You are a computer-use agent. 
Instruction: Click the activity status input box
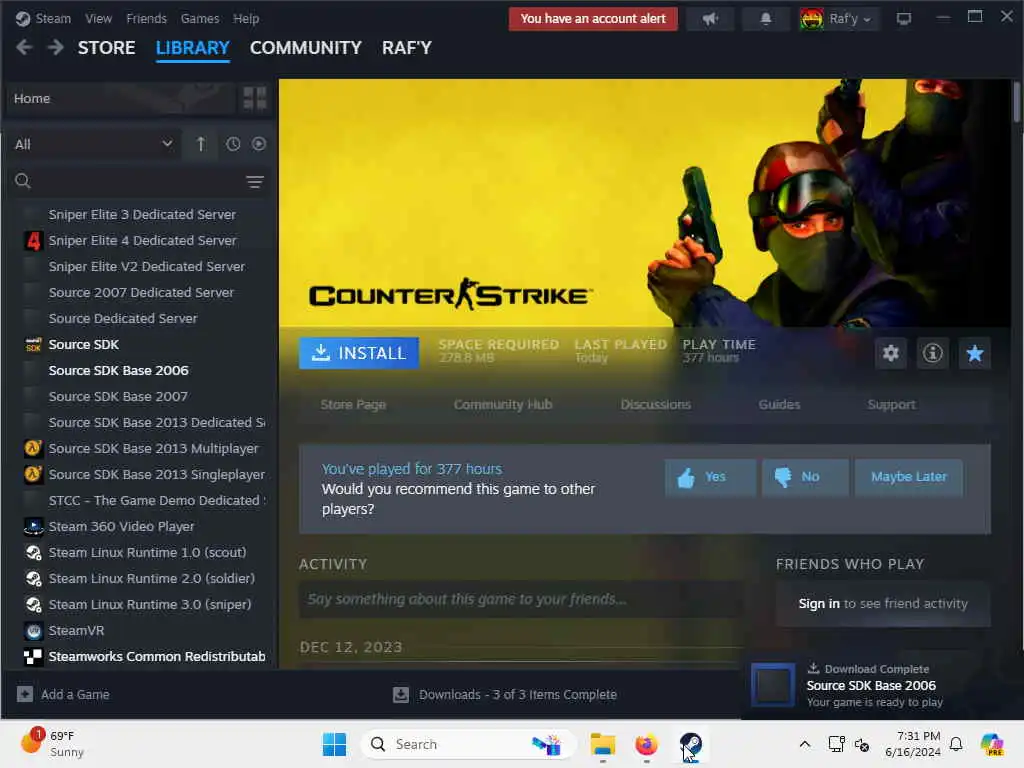click(520, 600)
